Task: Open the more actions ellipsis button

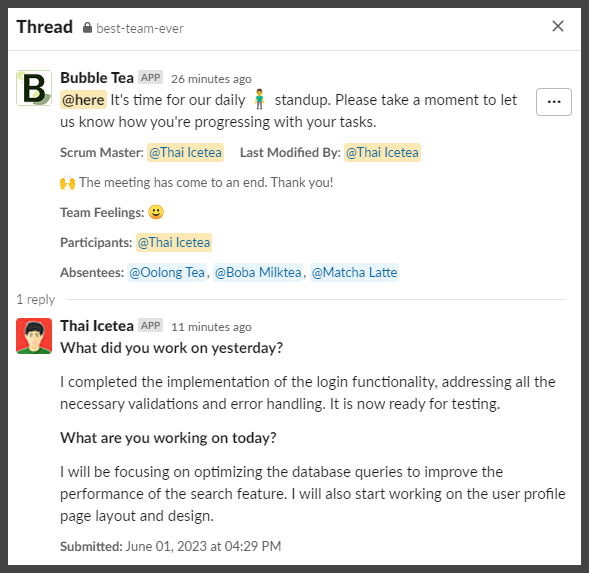Action: point(554,102)
